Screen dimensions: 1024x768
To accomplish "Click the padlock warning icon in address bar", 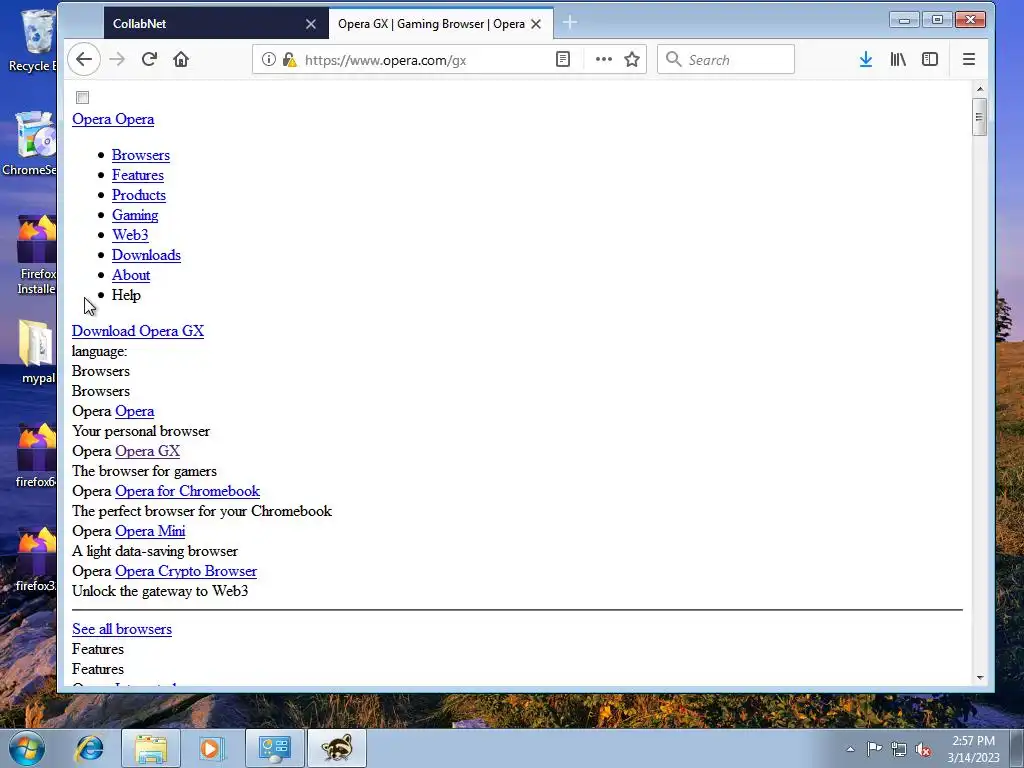I will pyautogui.click(x=289, y=59).
